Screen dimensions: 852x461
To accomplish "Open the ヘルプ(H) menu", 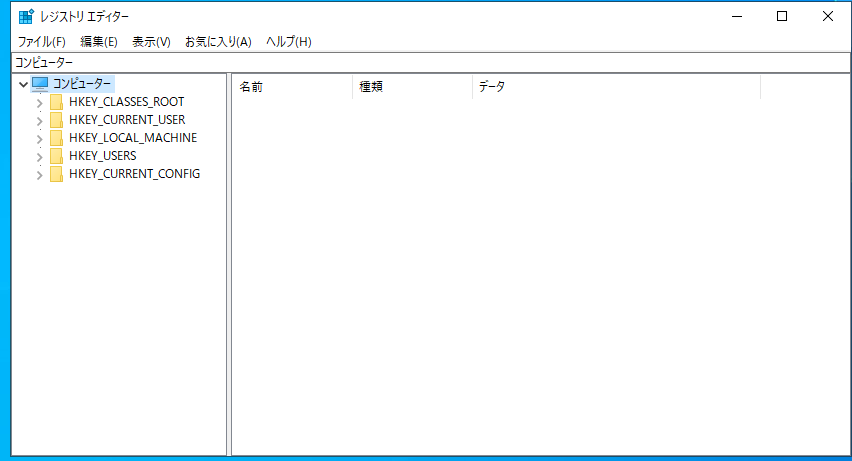I will (289, 42).
